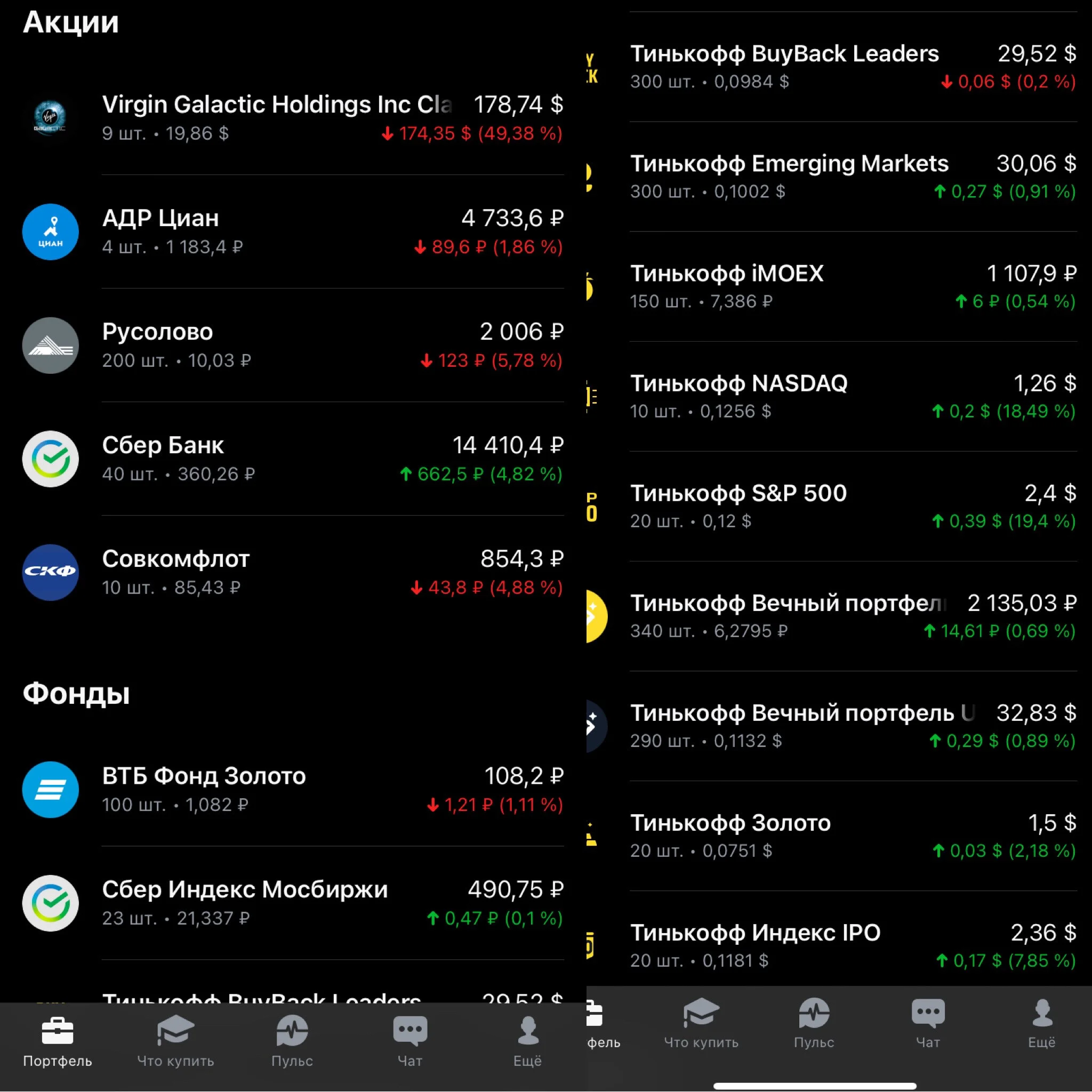This screenshot has height=1092, width=1092.
Task: Tap Тинькофф Emerging Markets value 30,06 $
Action: [x=1036, y=164]
